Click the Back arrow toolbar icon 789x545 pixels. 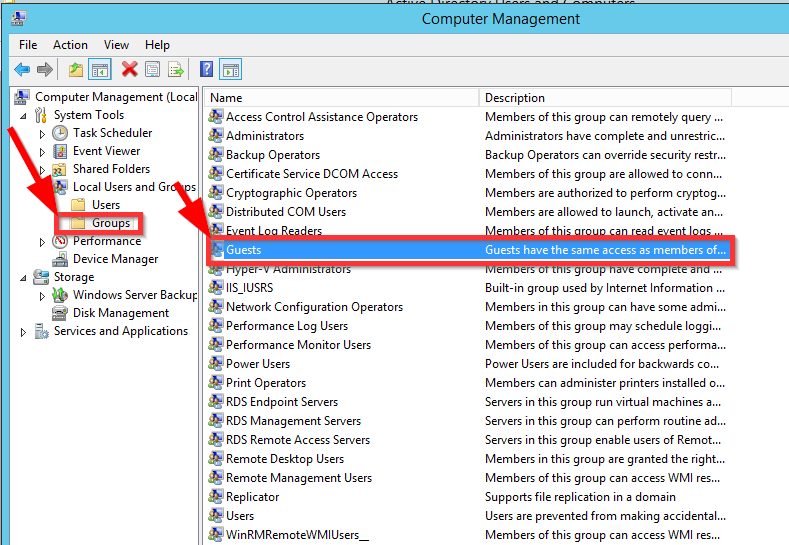[x=21, y=69]
